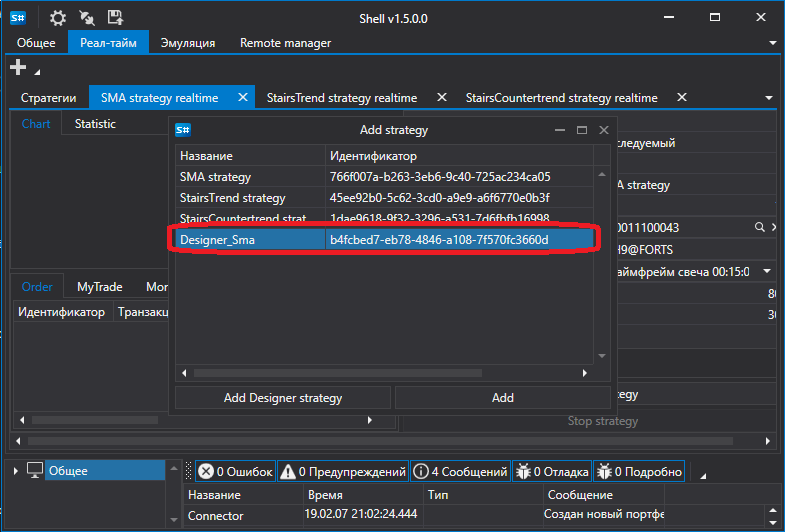
Task: Open the MyTrade tab
Action: coord(100,287)
